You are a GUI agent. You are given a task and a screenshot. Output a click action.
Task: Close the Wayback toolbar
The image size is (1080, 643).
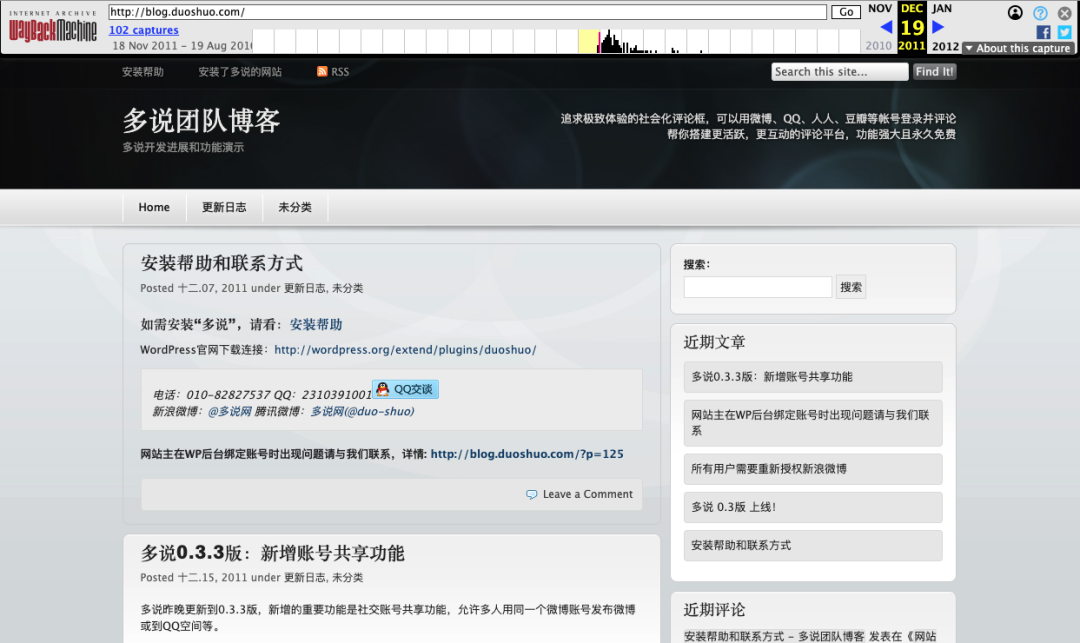(x=1064, y=13)
